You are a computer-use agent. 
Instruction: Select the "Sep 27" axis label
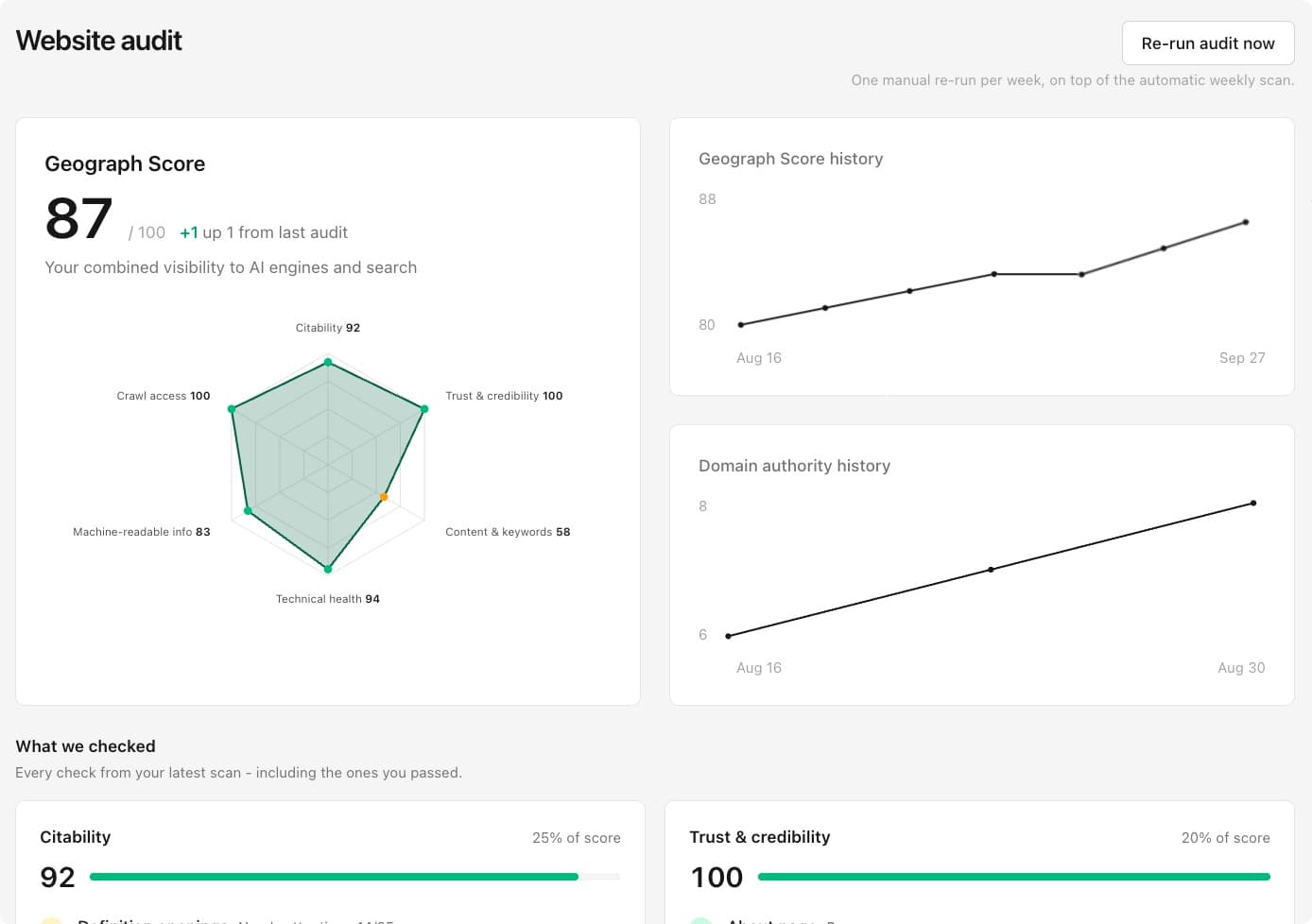point(1242,358)
